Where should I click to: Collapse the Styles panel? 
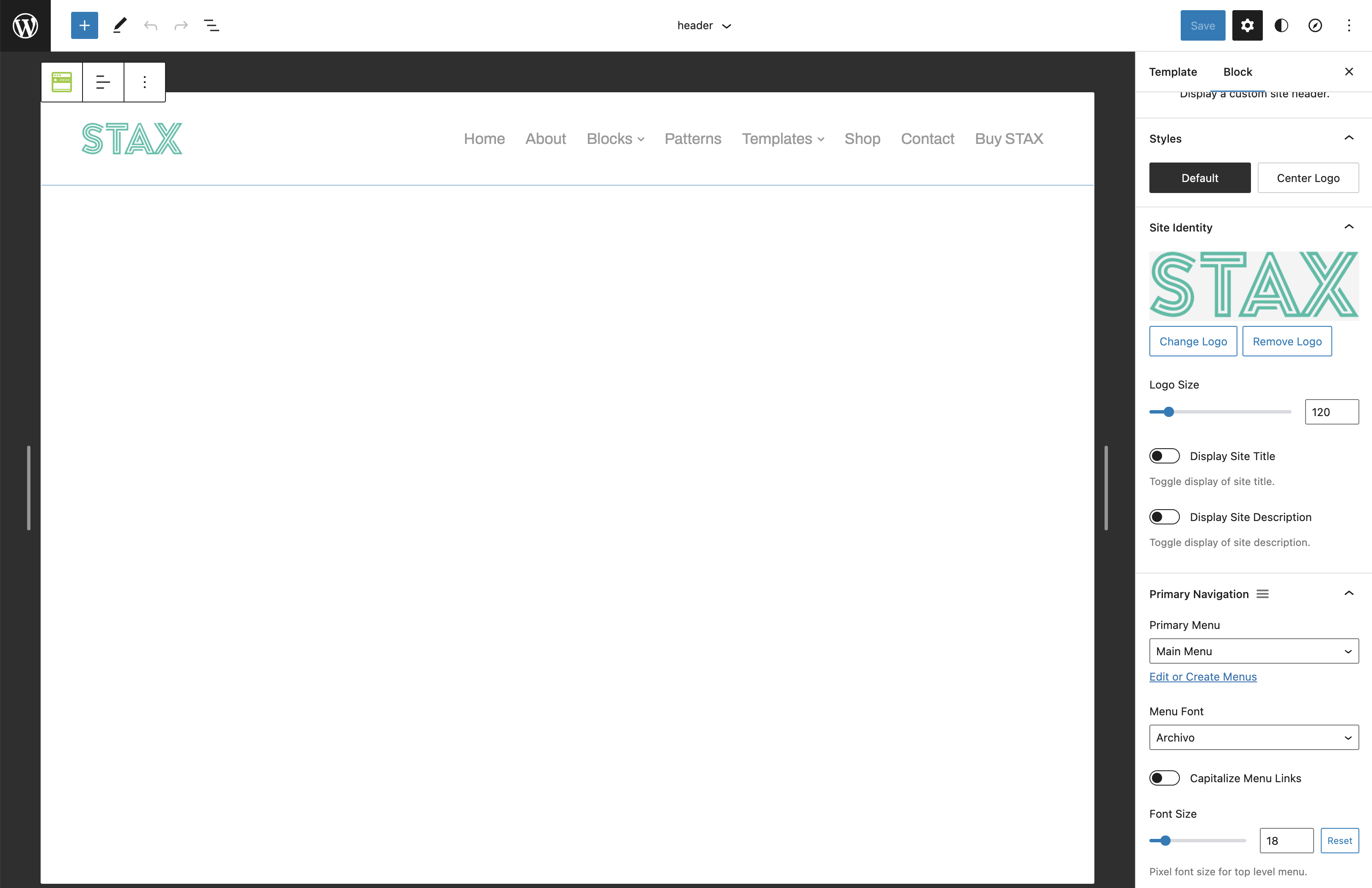(1349, 138)
